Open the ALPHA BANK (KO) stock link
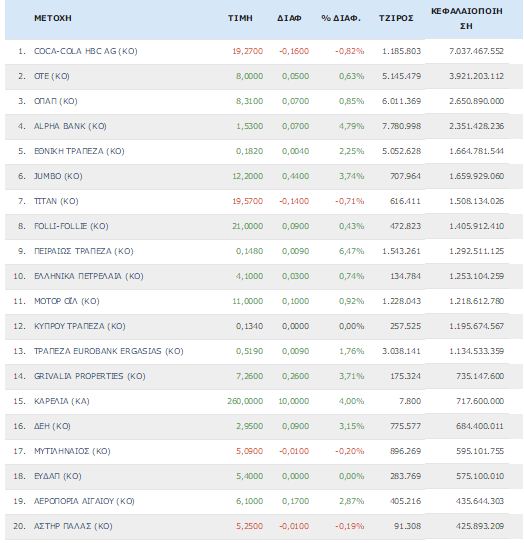 tap(70, 126)
